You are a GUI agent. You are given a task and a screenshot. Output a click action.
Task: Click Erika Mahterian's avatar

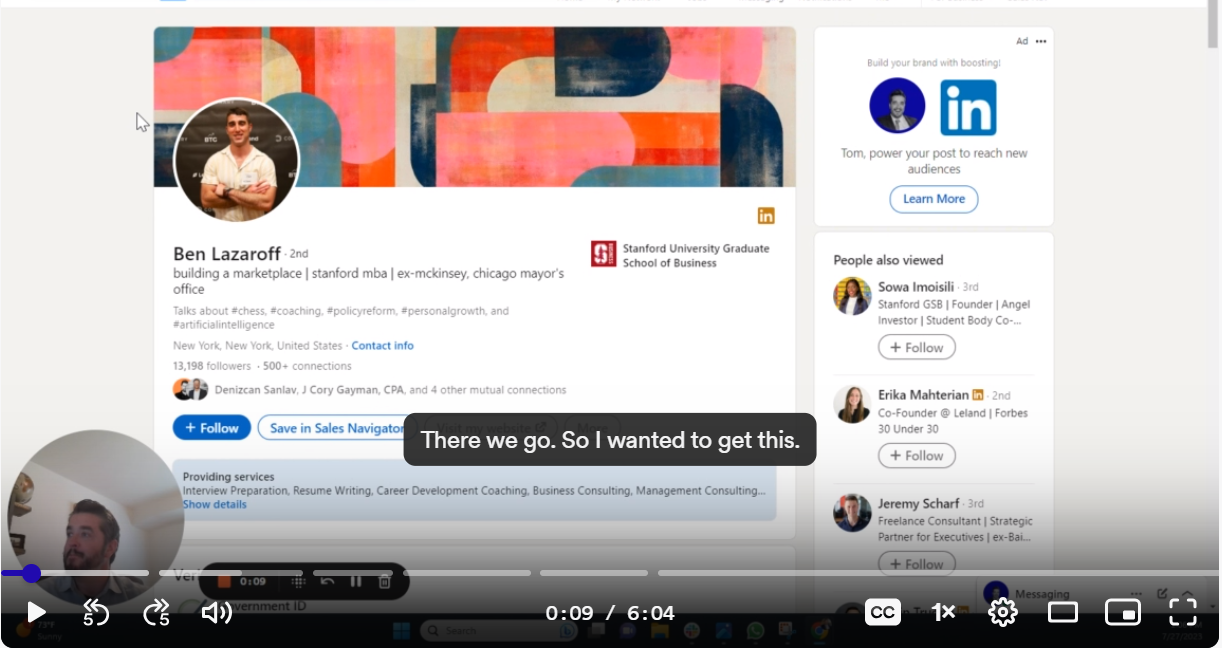(852, 404)
